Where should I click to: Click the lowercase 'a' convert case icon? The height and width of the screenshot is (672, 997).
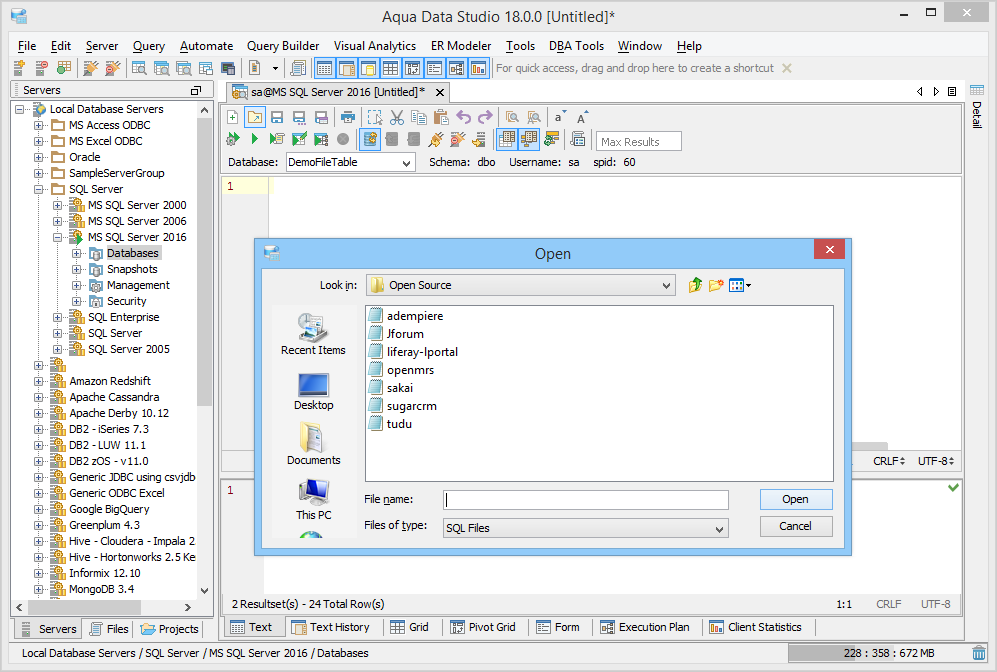(x=559, y=117)
